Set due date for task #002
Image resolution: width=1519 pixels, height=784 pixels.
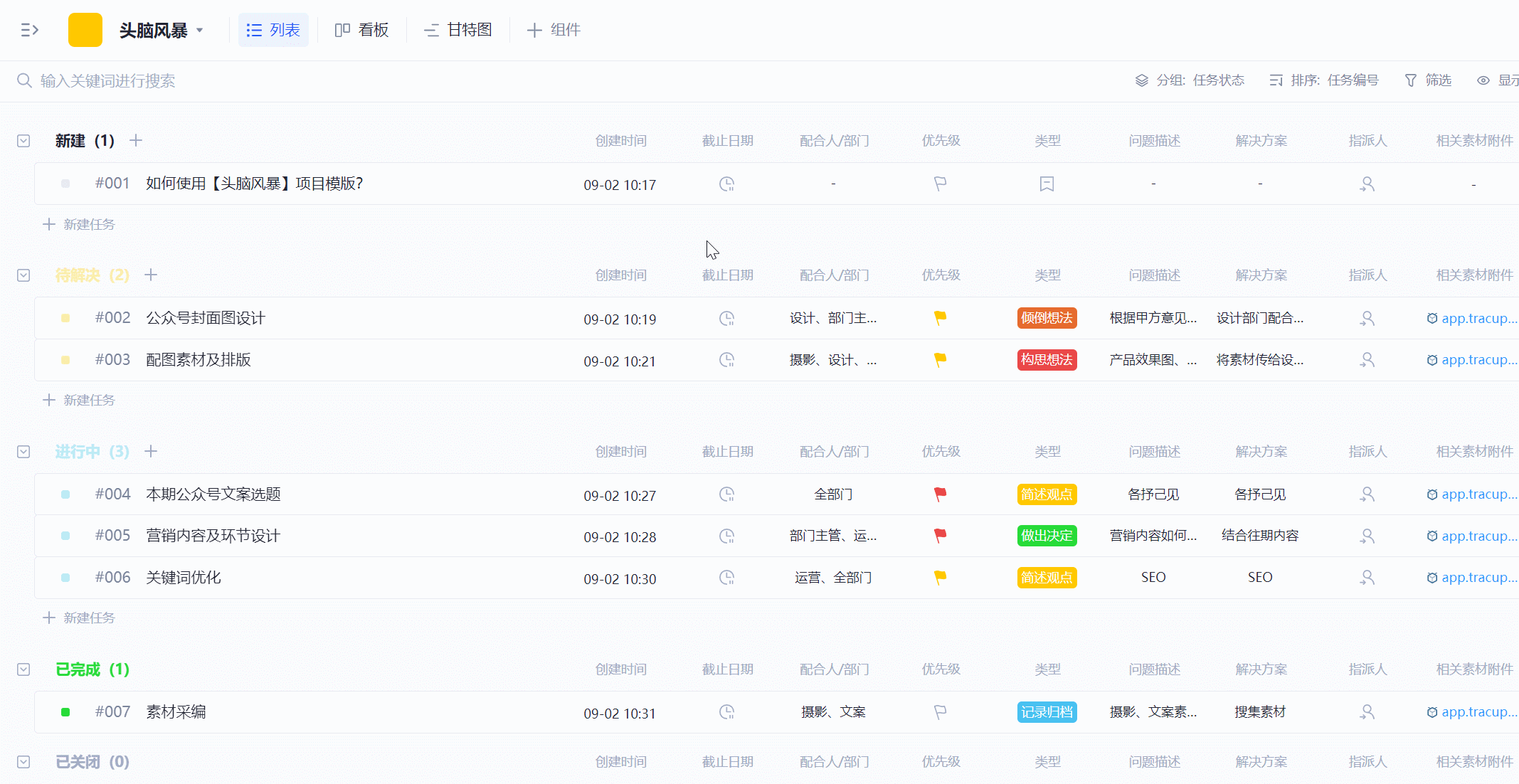(x=726, y=319)
